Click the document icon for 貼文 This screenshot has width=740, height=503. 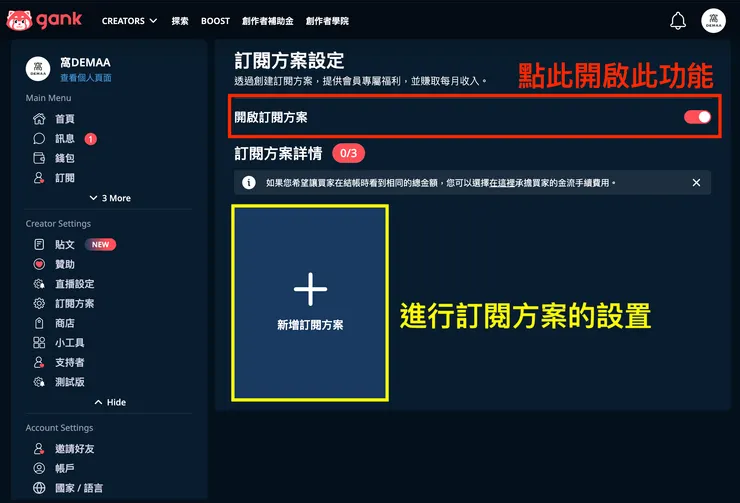tap(39, 244)
